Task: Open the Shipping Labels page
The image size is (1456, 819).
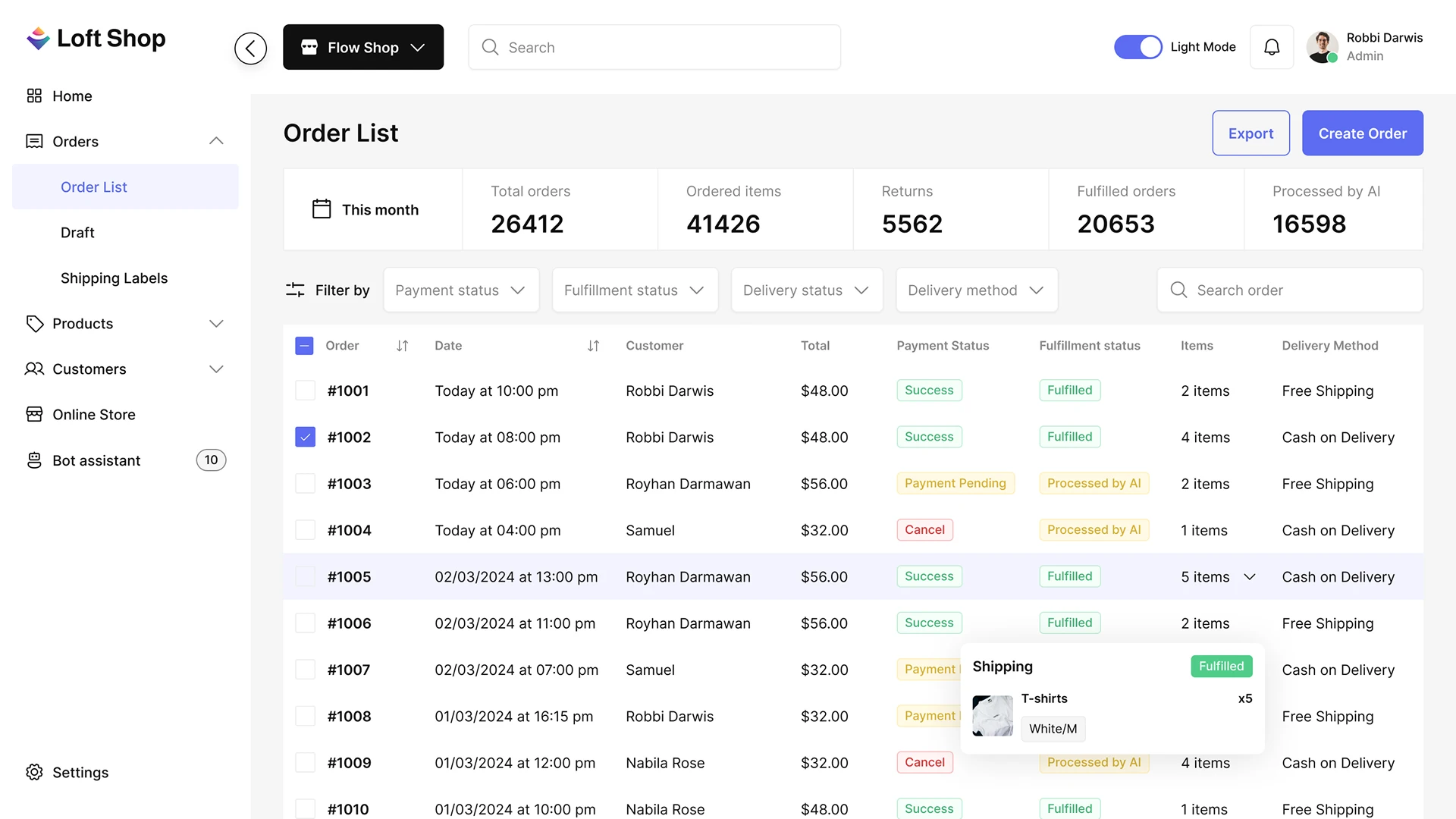Action: 115,278
